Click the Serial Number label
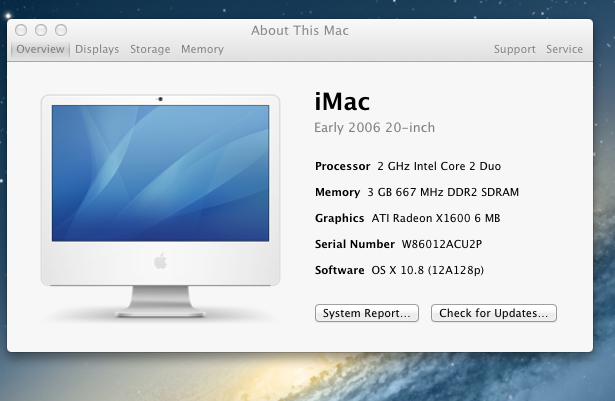 coord(355,244)
